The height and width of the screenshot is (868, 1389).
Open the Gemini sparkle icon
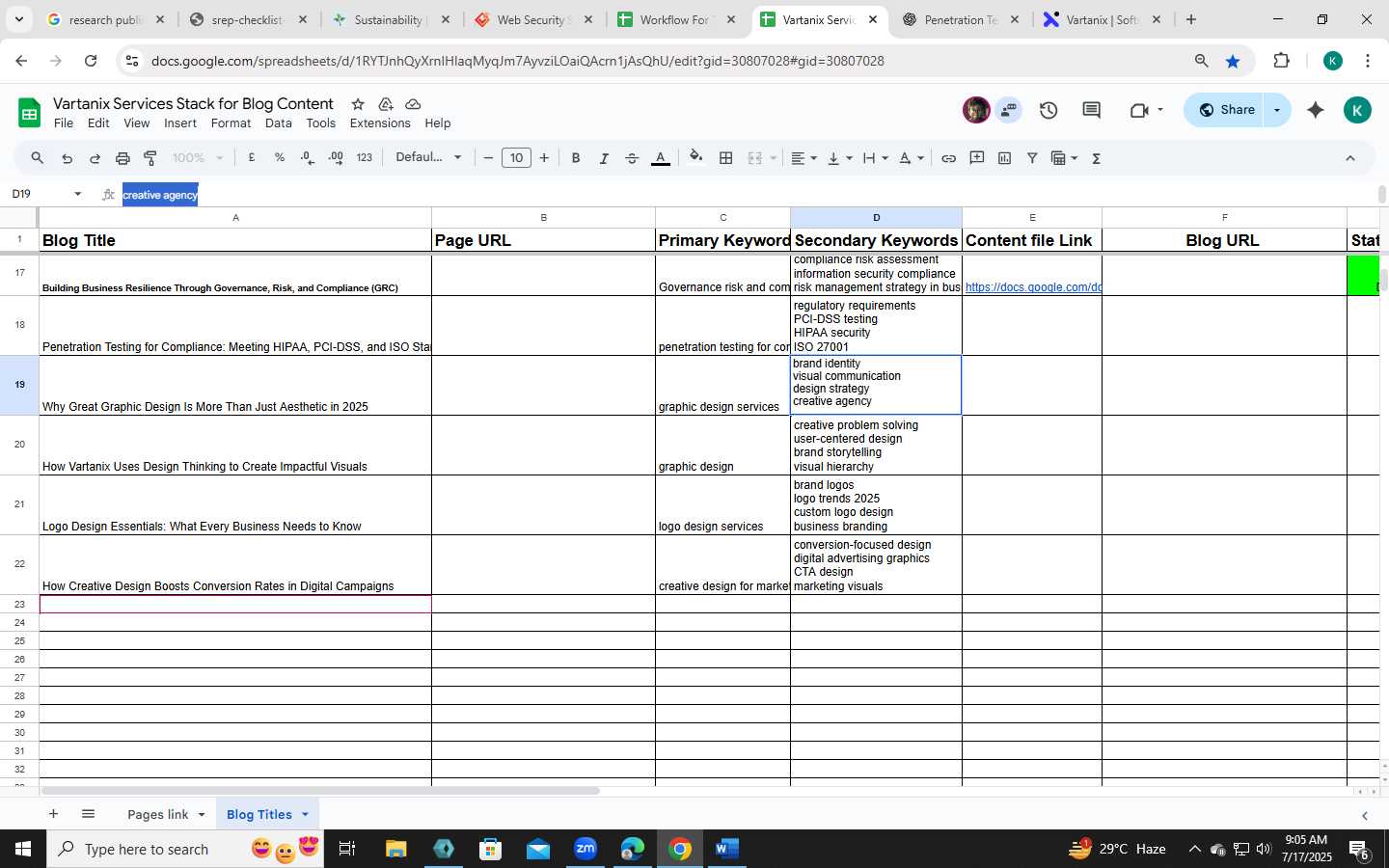(x=1315, y=110)
